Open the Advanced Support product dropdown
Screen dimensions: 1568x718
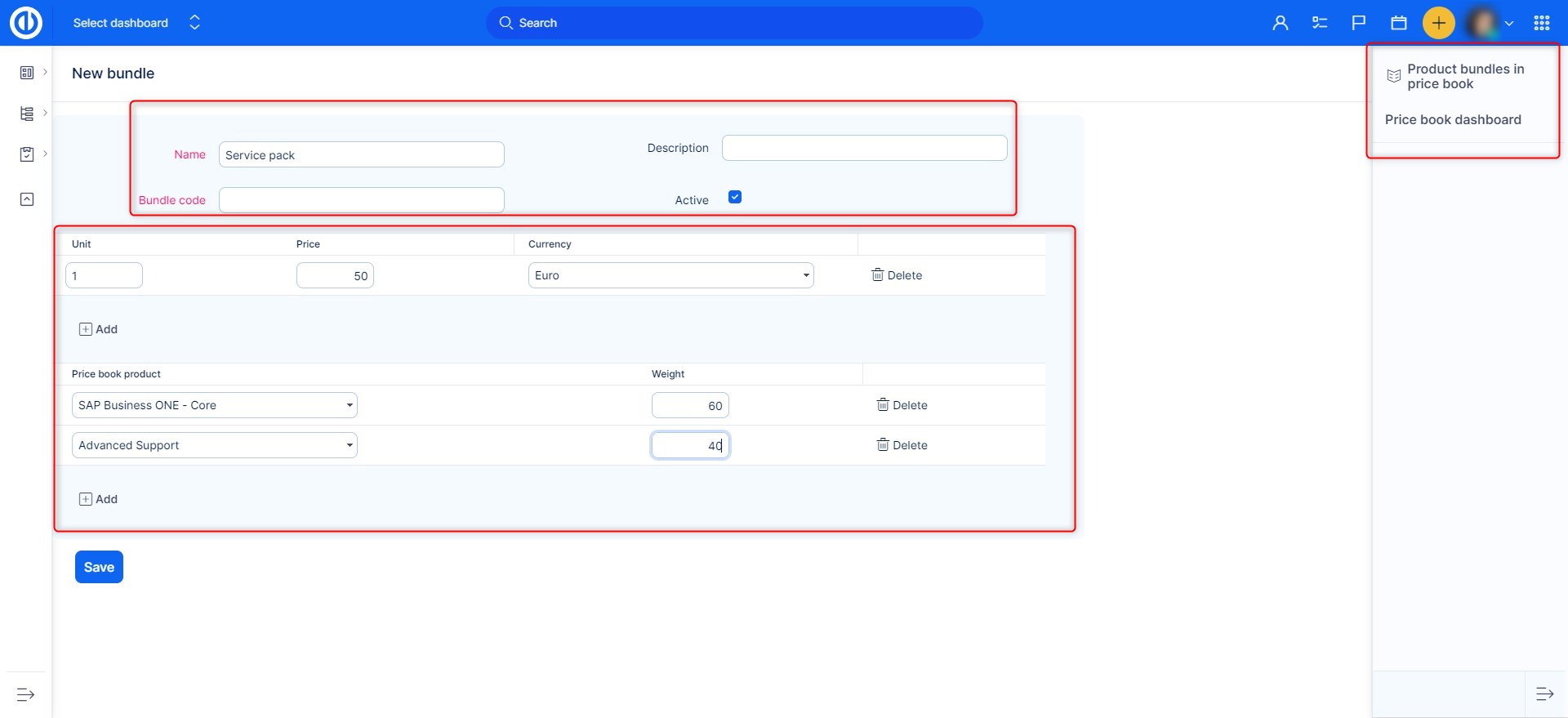coord(214,445)
